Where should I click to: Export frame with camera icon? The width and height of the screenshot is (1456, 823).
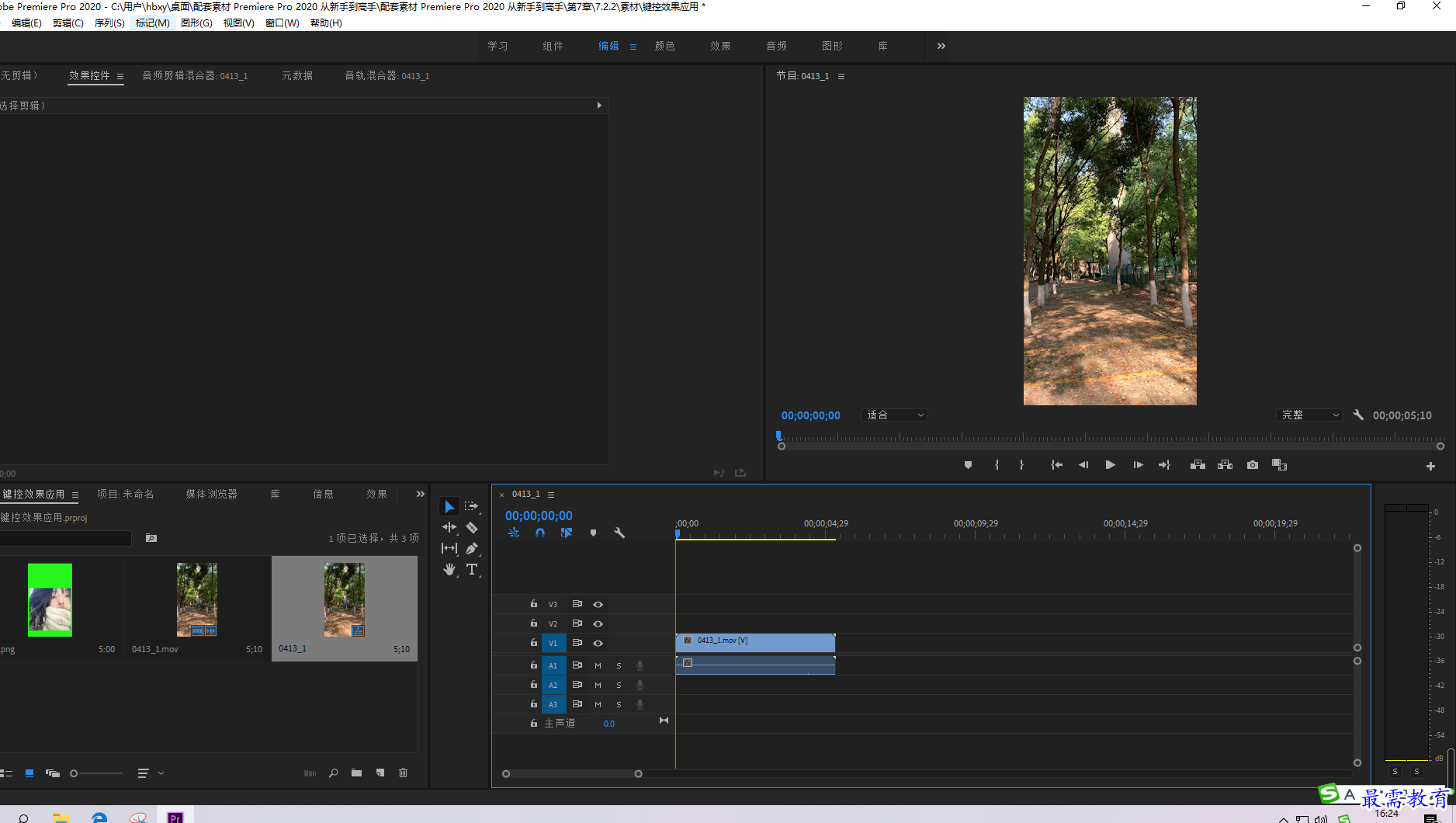(1253, 465)
